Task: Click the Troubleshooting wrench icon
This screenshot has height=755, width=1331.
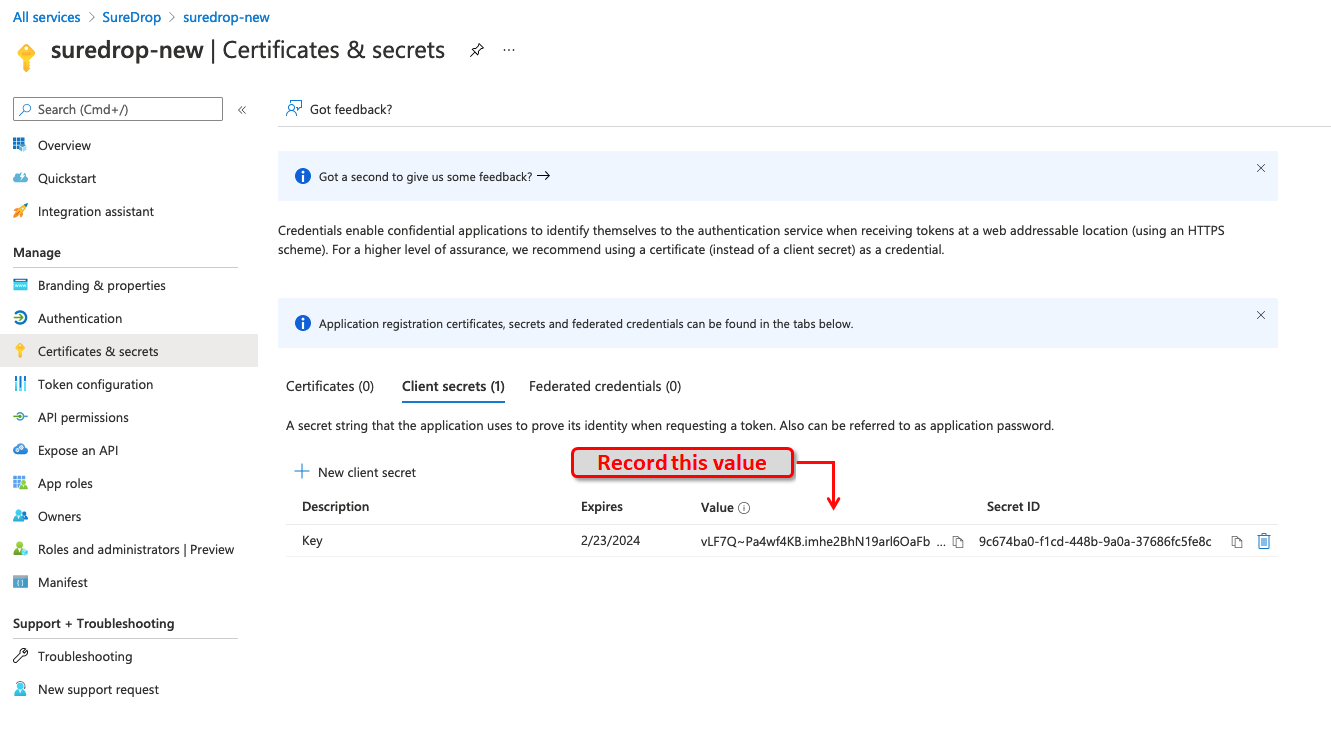Action: click(20, 656)
